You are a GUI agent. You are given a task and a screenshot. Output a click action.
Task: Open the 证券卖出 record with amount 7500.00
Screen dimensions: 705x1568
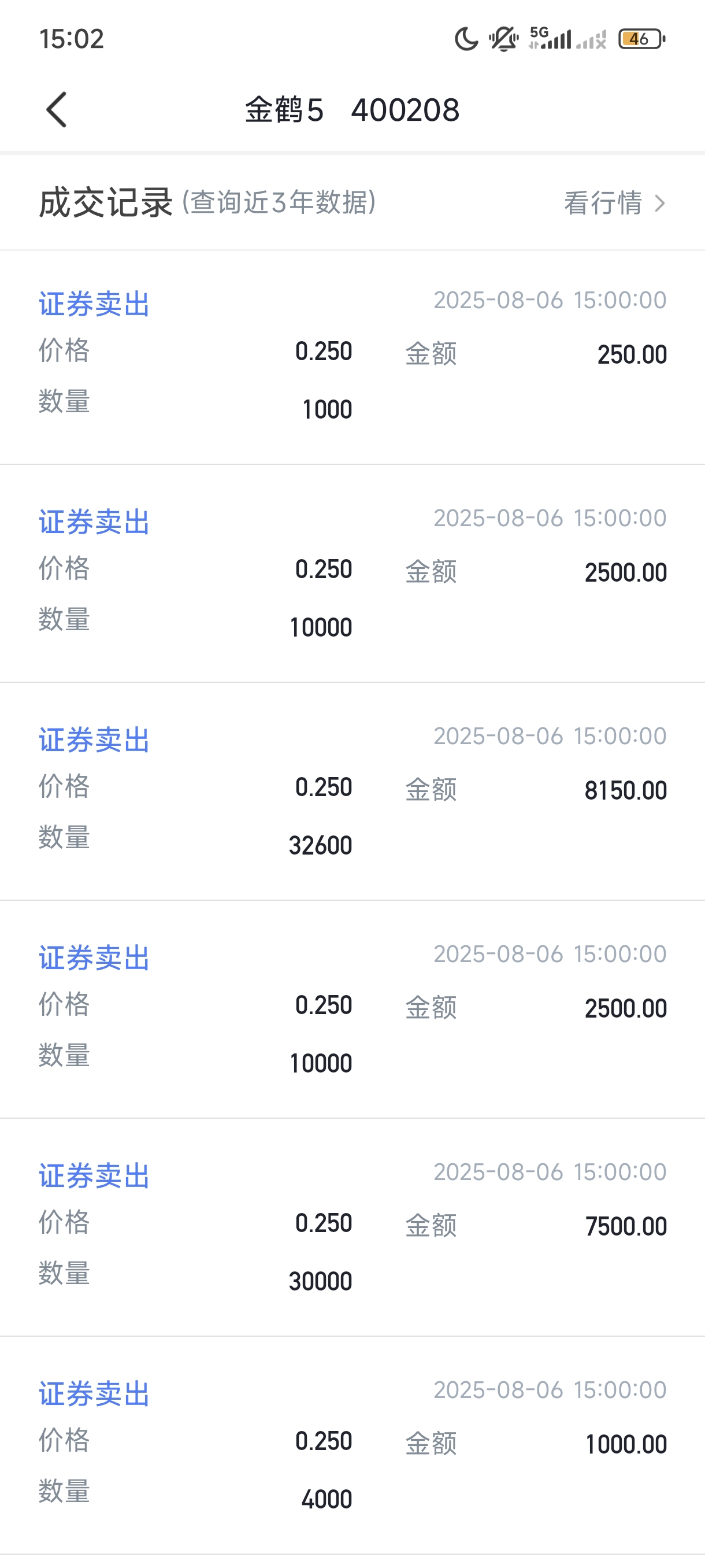[x=352, y=1227]
